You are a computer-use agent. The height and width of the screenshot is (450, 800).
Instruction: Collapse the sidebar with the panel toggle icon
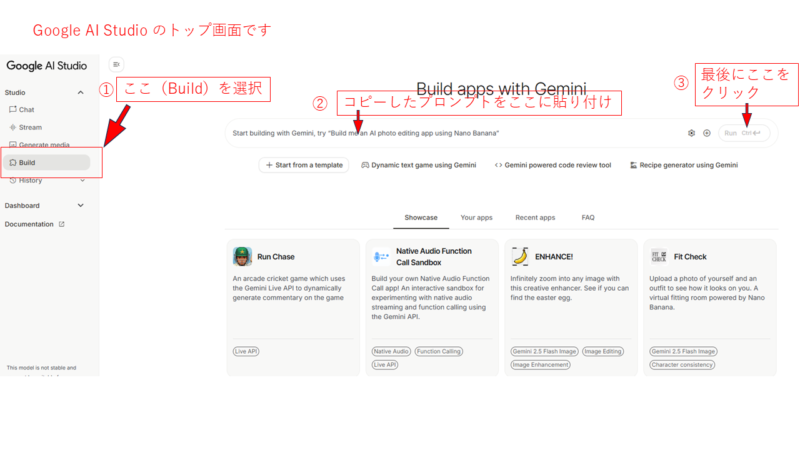[x=117, y=64]
